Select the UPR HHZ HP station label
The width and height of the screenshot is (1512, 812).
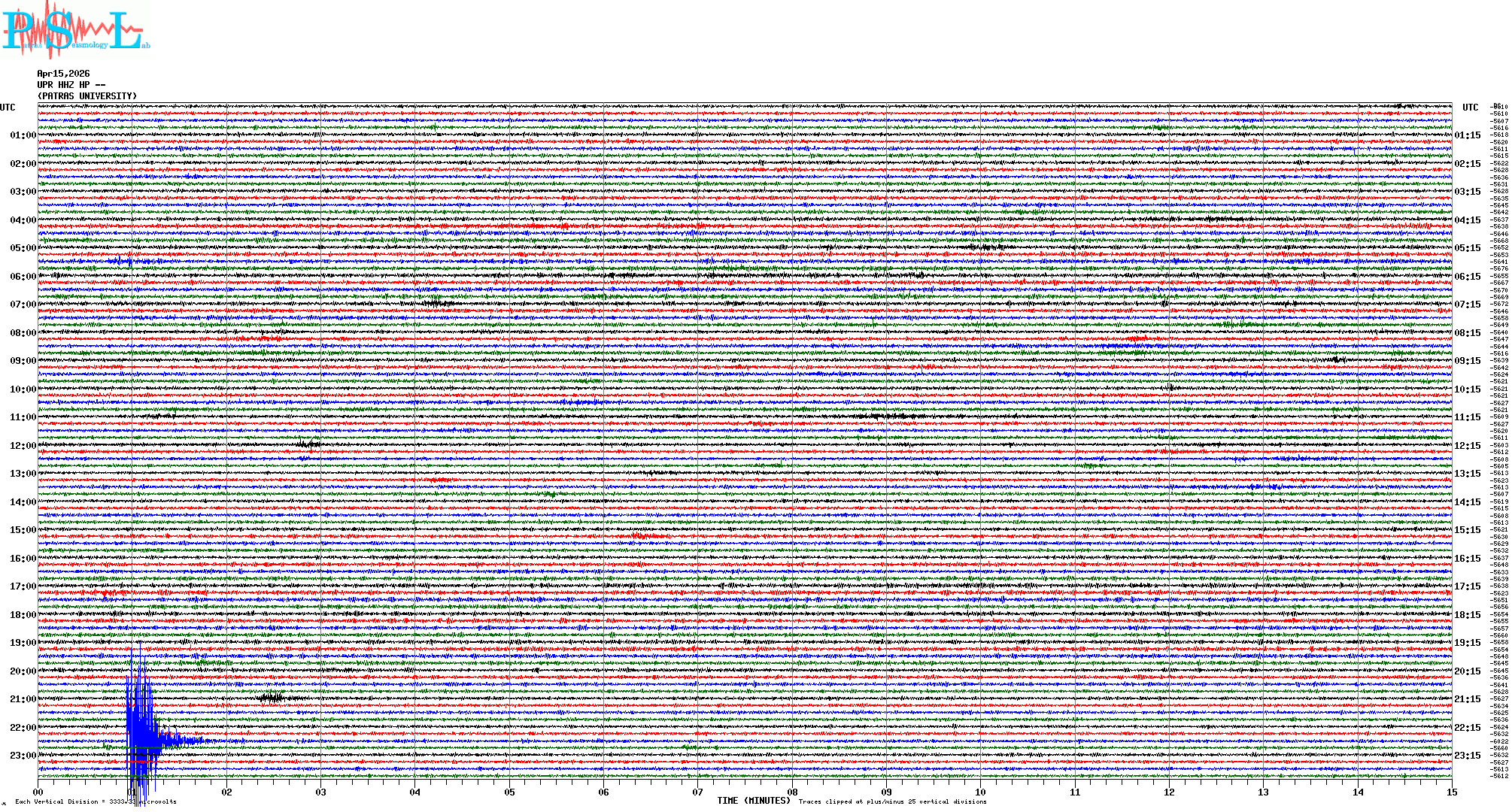coord(71,85)
